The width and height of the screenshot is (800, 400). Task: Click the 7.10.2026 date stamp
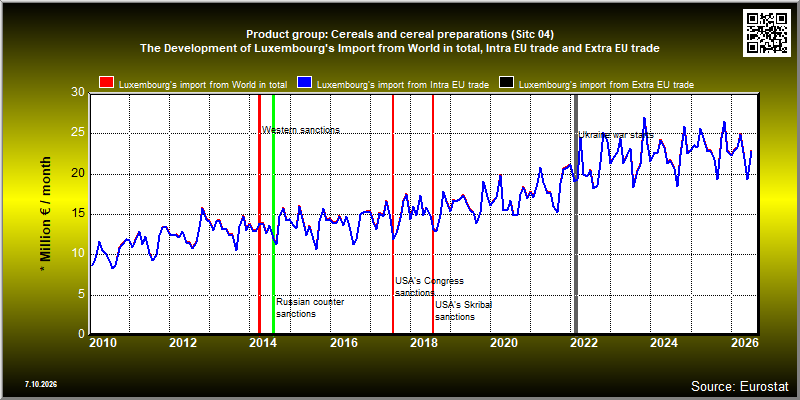40,384
